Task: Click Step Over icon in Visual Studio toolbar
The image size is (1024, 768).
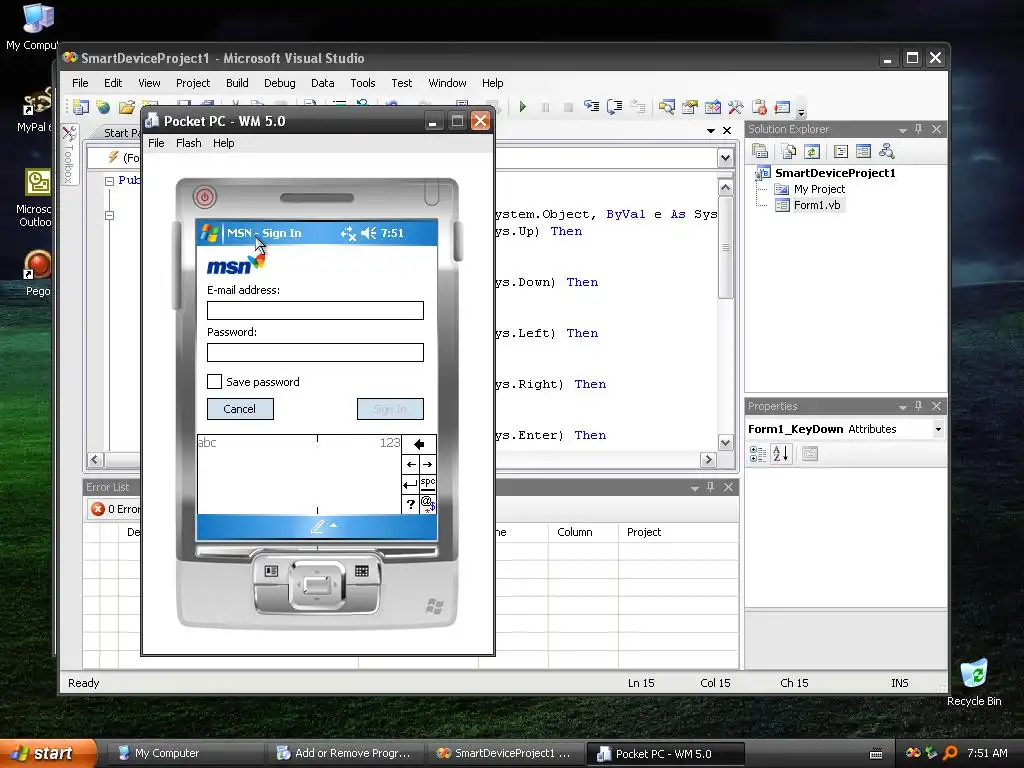Action: (614, 106)
